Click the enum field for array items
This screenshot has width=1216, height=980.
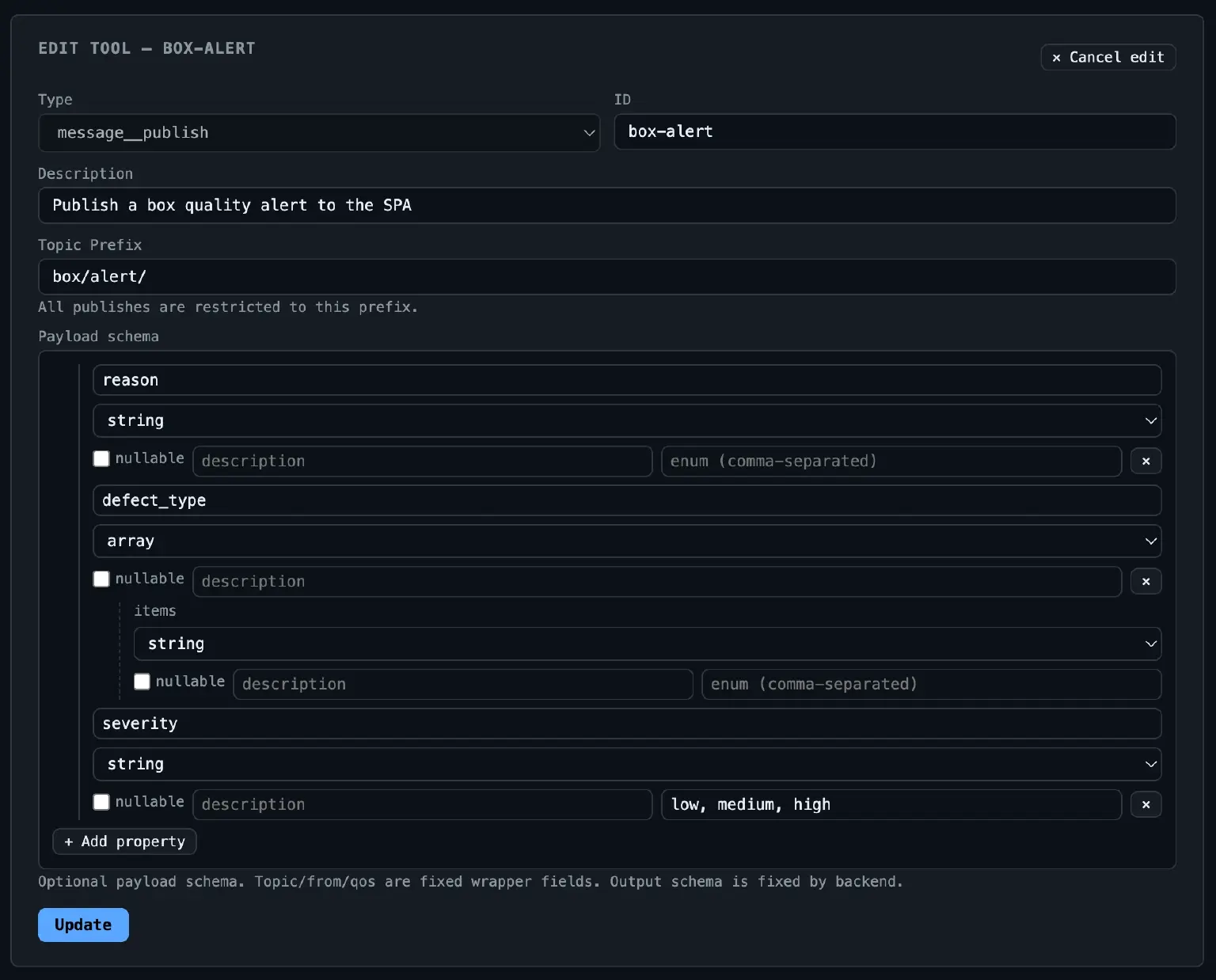932,684
